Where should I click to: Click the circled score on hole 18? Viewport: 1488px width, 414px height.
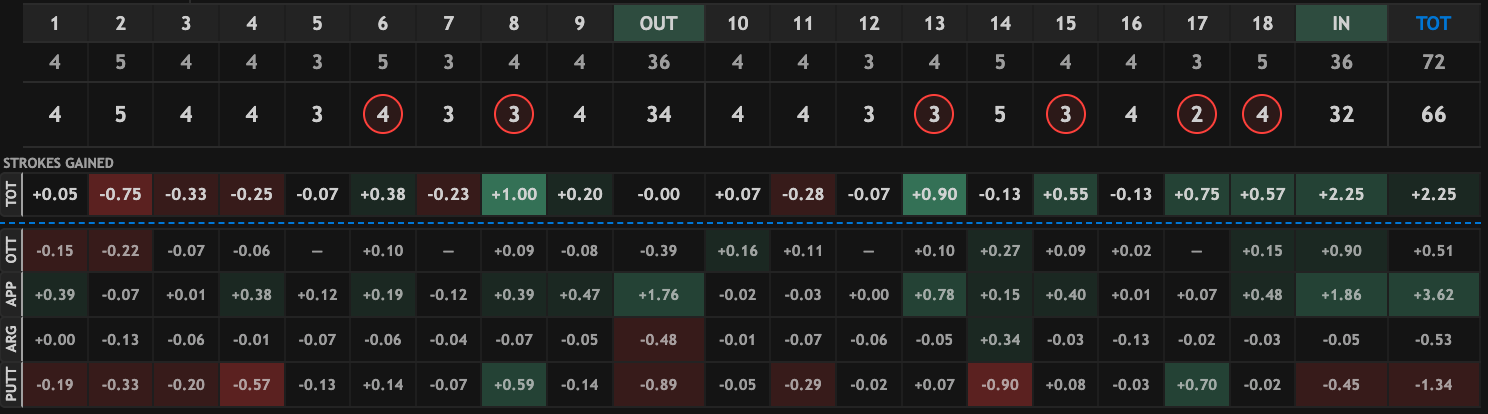click(1263, 115)
